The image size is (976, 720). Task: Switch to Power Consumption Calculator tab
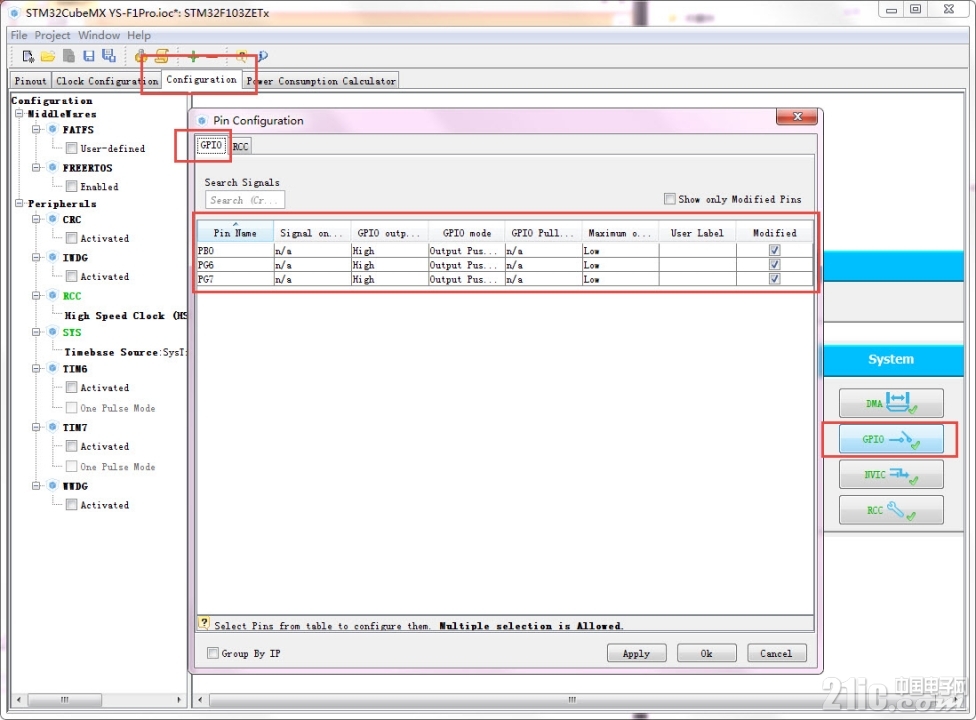click(321, 81)
